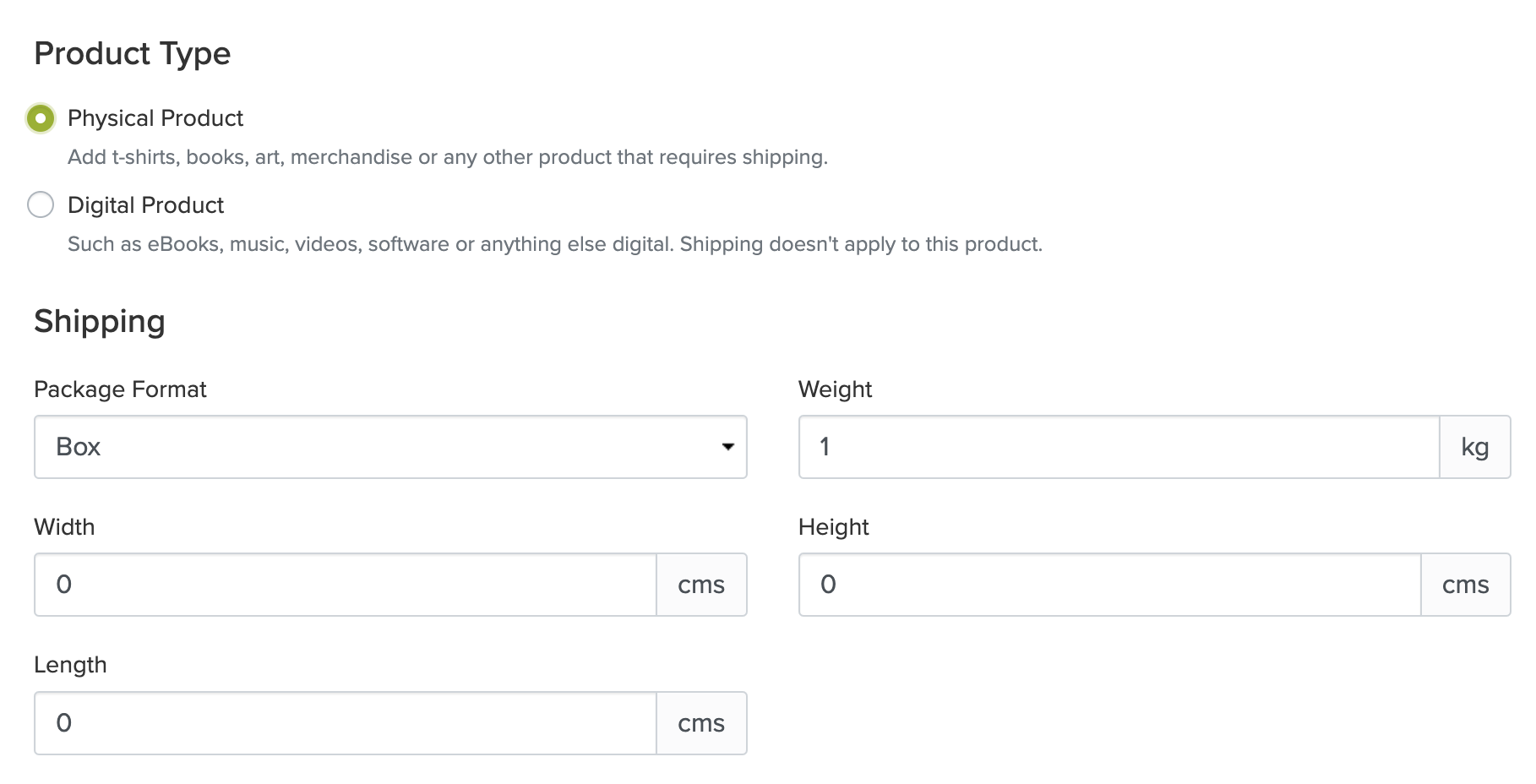Click the Package Format field label
Image resolution: width=1536 pixels, height=784 pixels.
tap(120, 389)
